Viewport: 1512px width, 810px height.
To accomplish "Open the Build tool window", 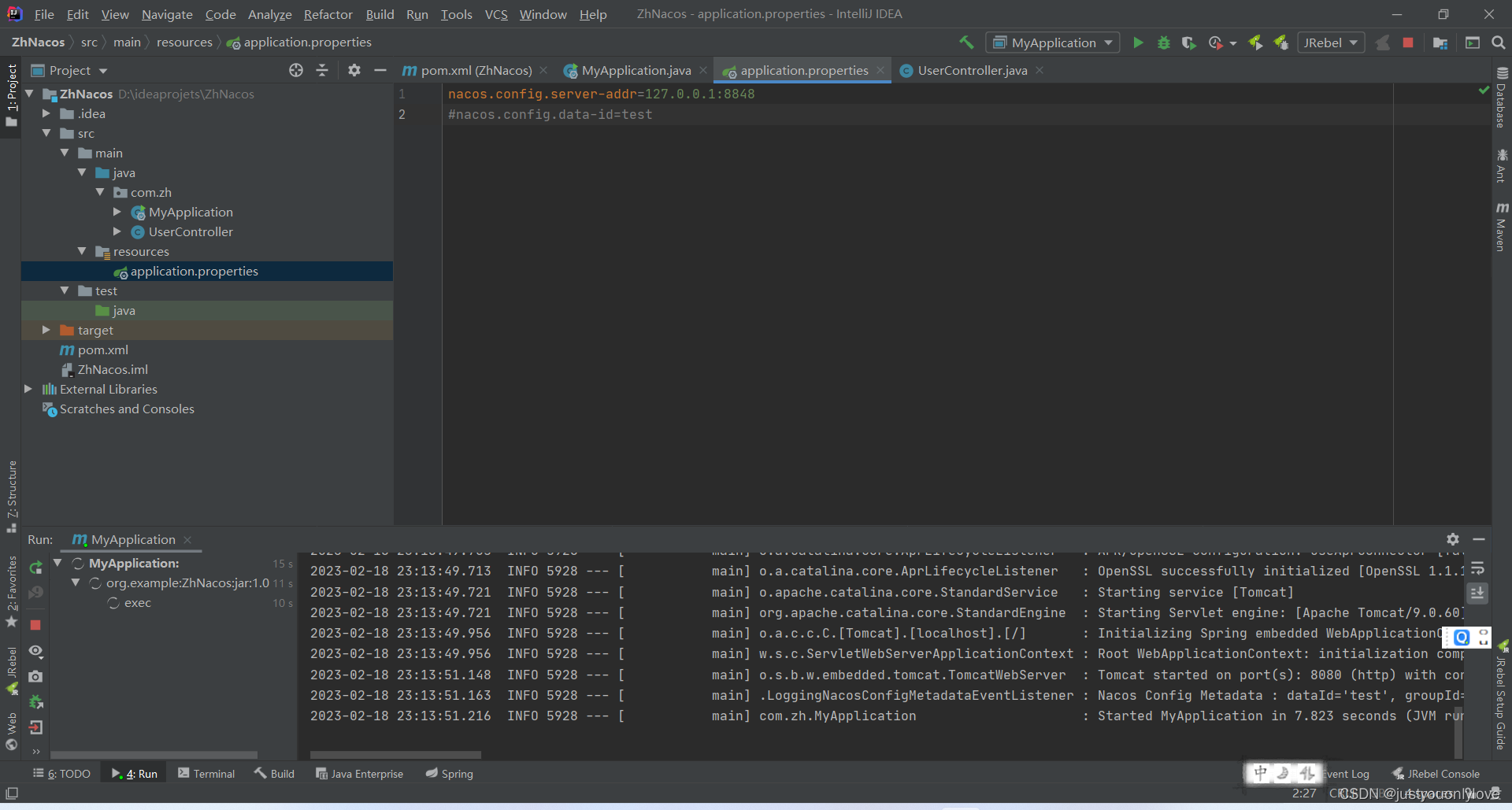I will pos(274,774).
